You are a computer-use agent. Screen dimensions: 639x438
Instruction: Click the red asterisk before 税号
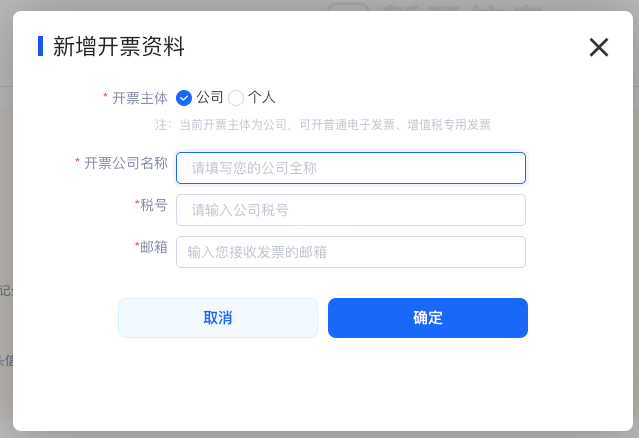[x=137, y=204]
